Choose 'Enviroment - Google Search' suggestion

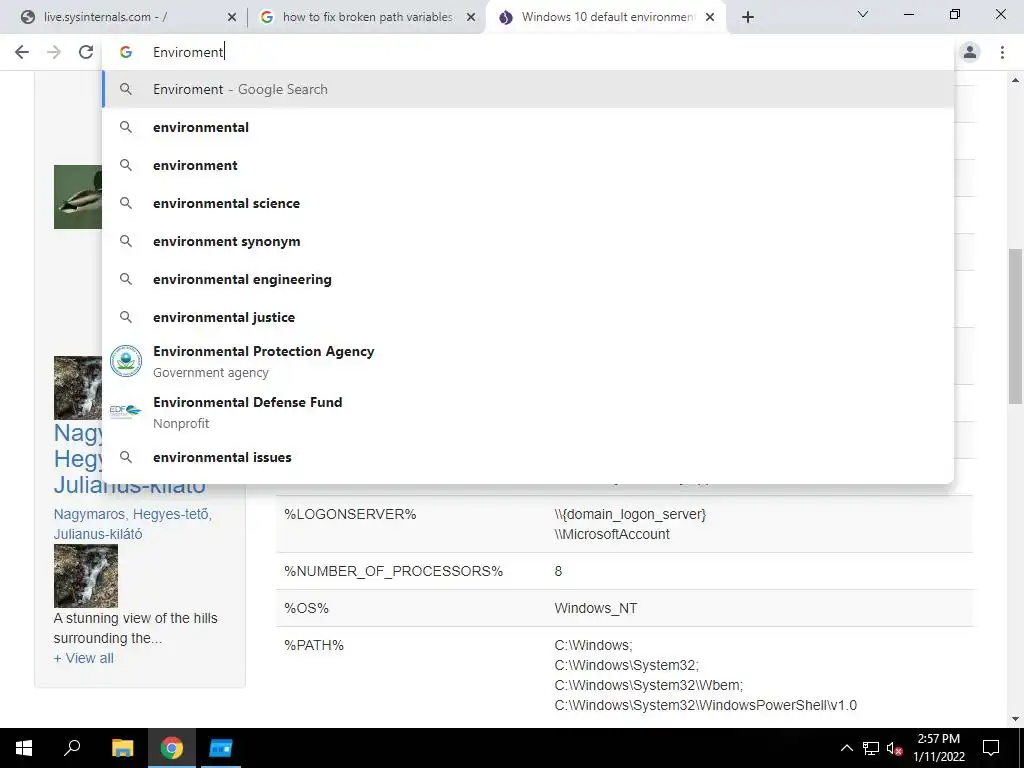[528, 89]
